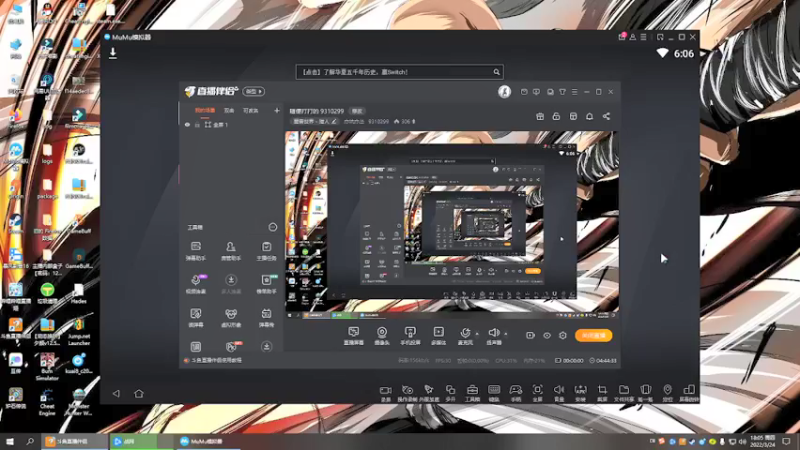Click MuMu volume speaker icon
The image size is (800, 450).
pos(559,393)
